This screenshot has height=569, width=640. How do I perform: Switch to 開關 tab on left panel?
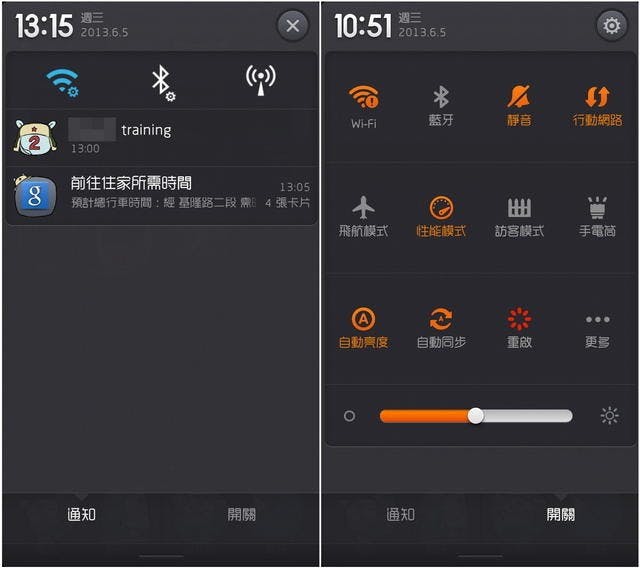(242, 514)
